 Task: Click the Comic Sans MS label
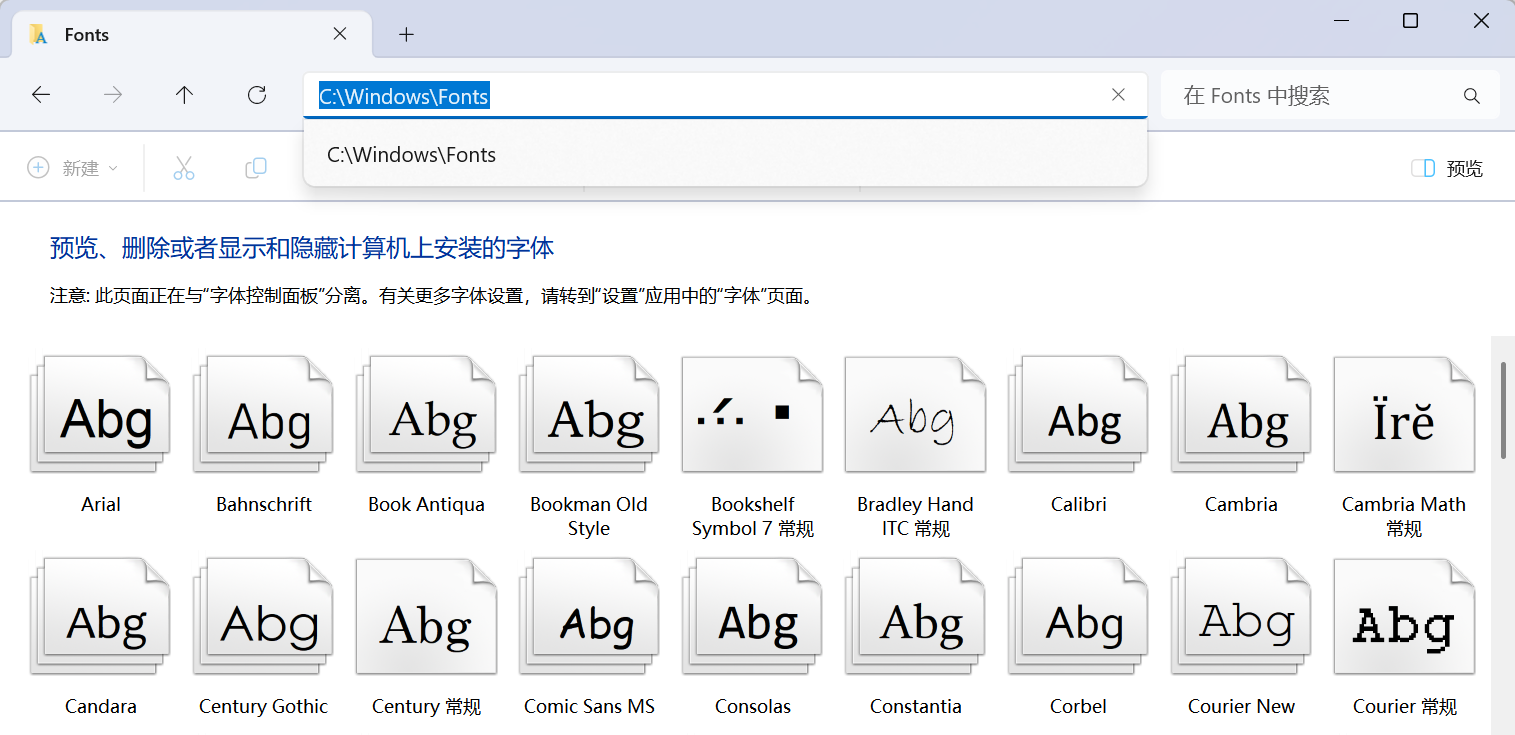pos(589,706)
